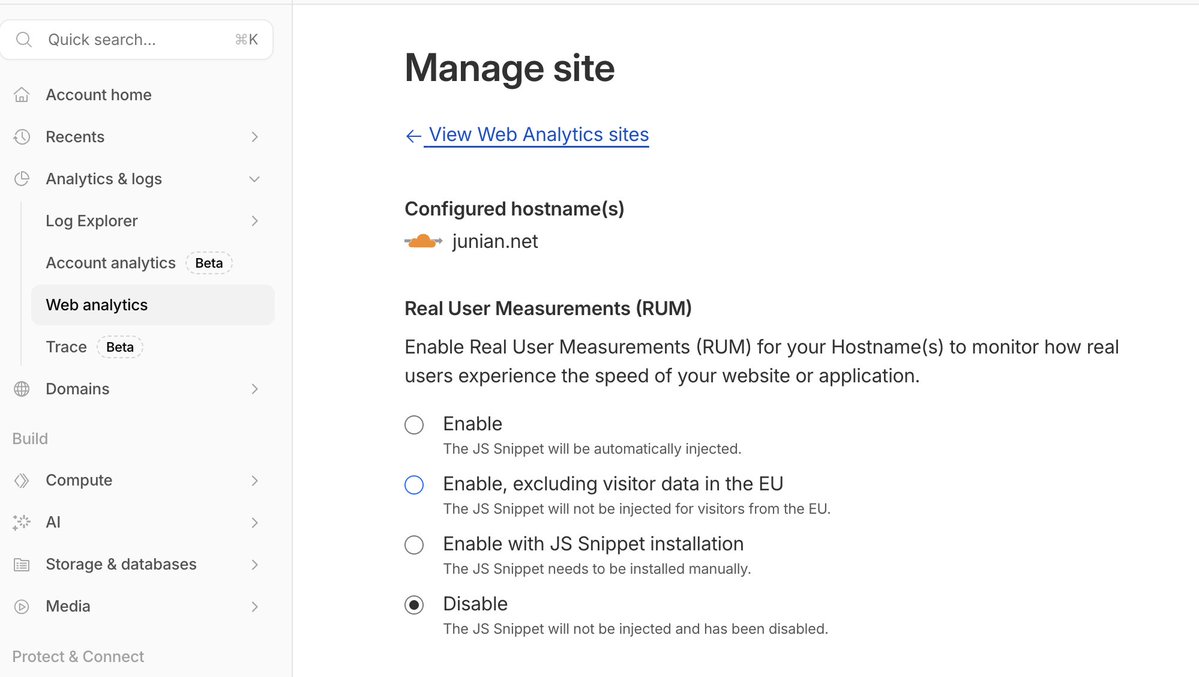Image resolution: width=1199 pixels, height=677 pixels.
Task: Go to Web analytics sidebar item
Action: pyautogui.click(x=97, y=305)
